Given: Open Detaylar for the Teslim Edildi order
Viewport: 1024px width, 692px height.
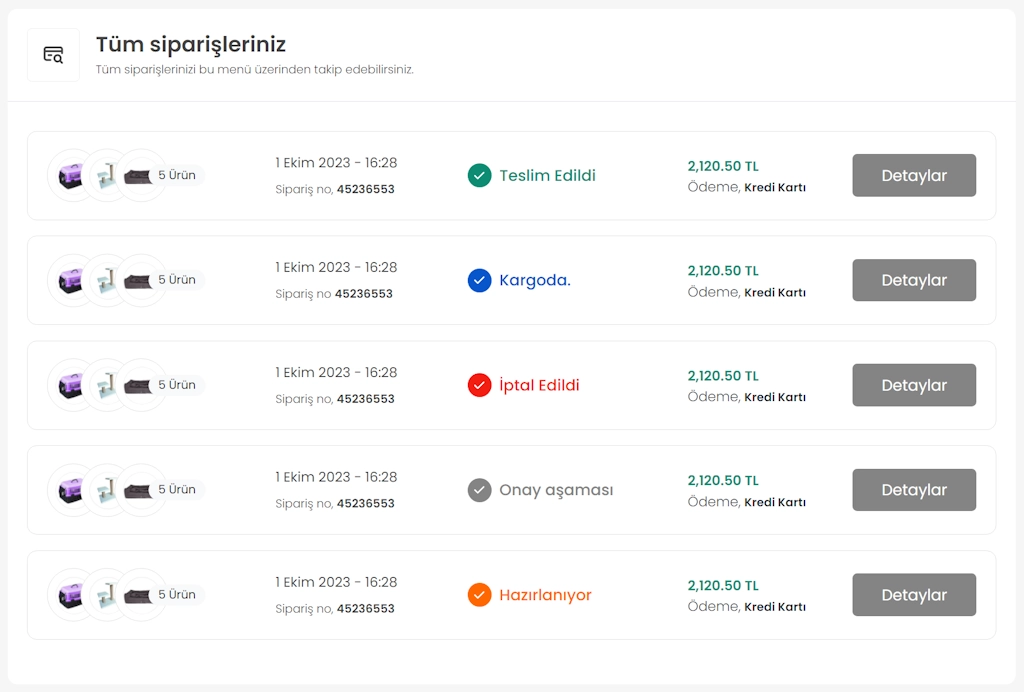Looking at the screenshot, I should pos(914,175).
